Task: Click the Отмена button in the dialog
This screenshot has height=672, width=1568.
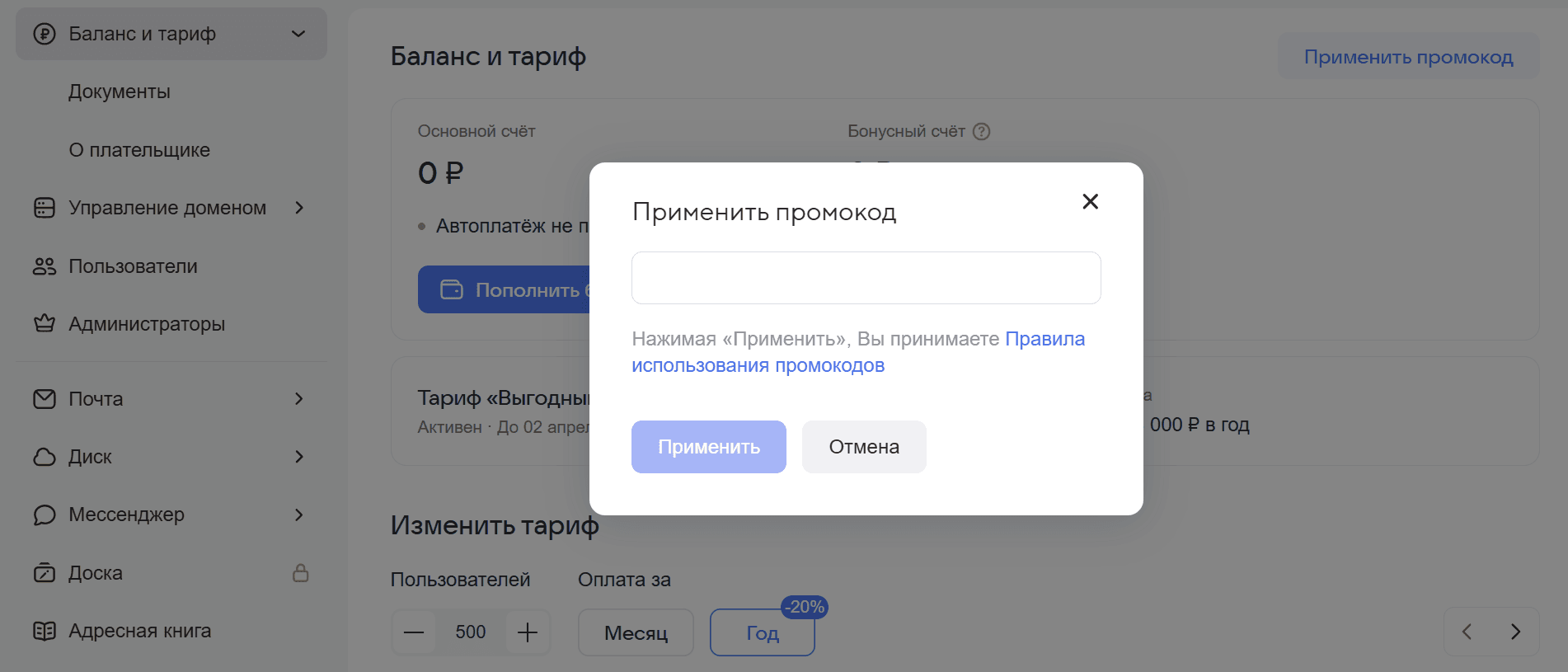Action: (864, 447)
